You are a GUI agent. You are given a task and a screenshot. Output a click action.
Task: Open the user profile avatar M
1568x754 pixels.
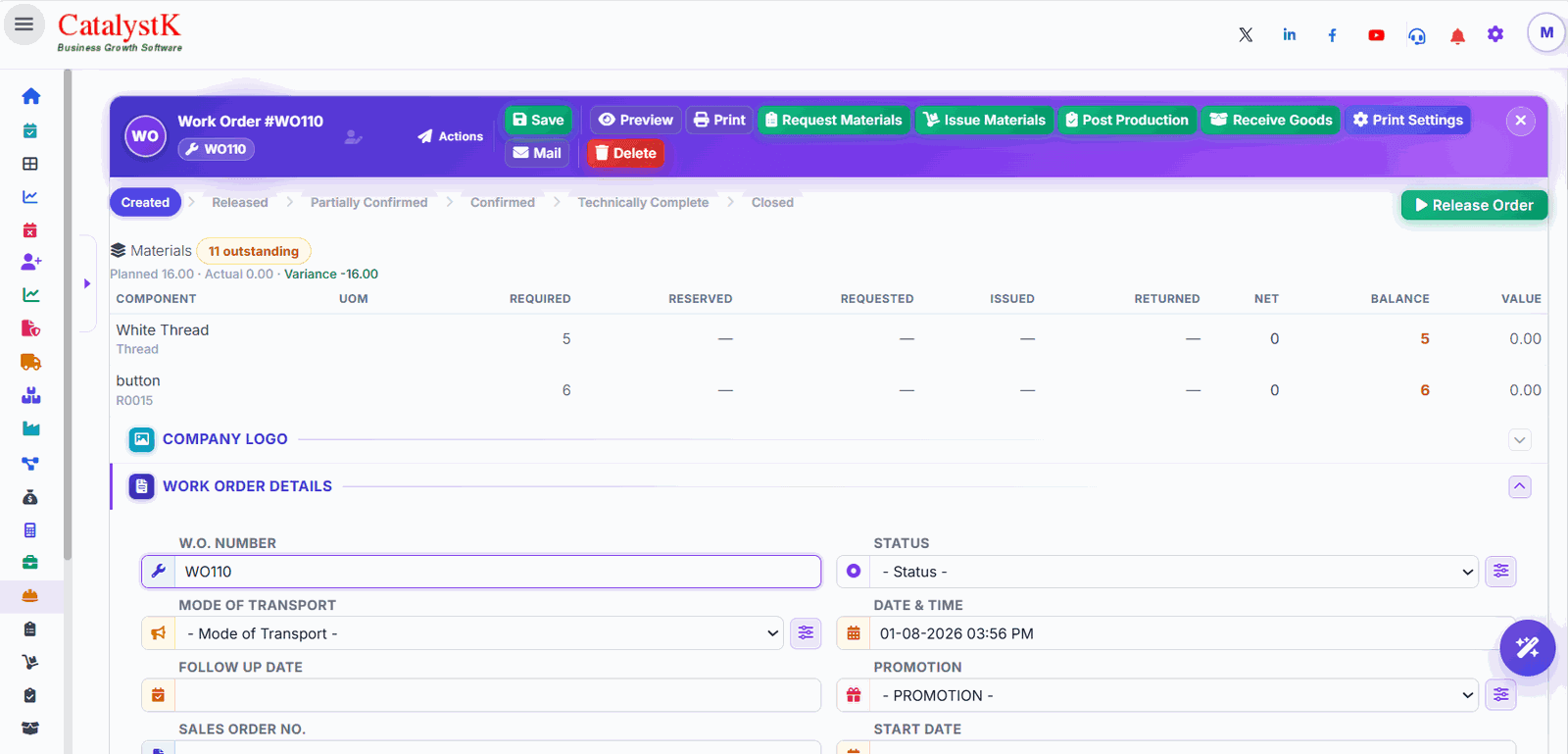point(1546,32)
